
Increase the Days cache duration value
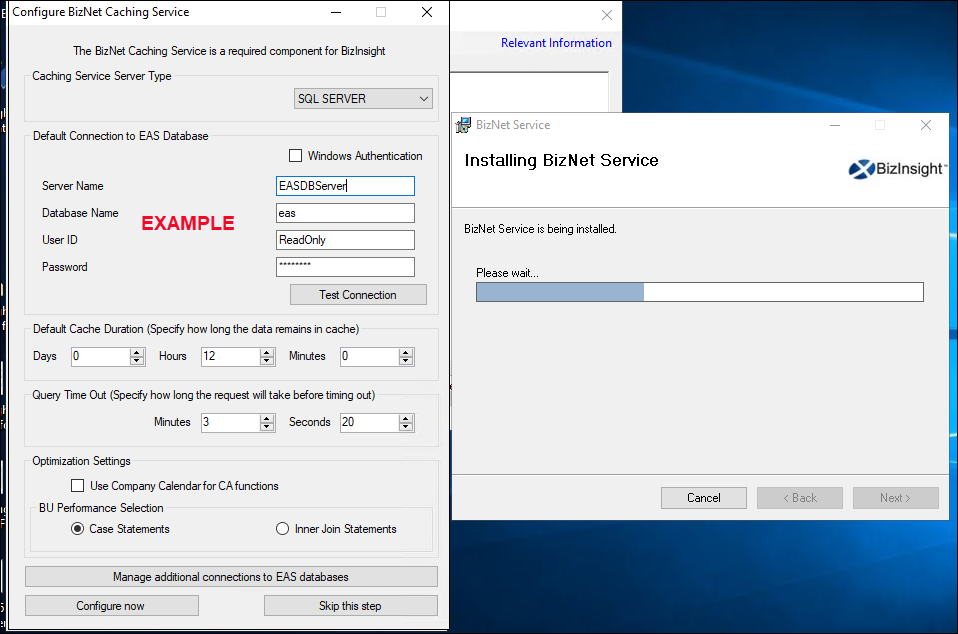pyautogui.click(x=137, y=352)
